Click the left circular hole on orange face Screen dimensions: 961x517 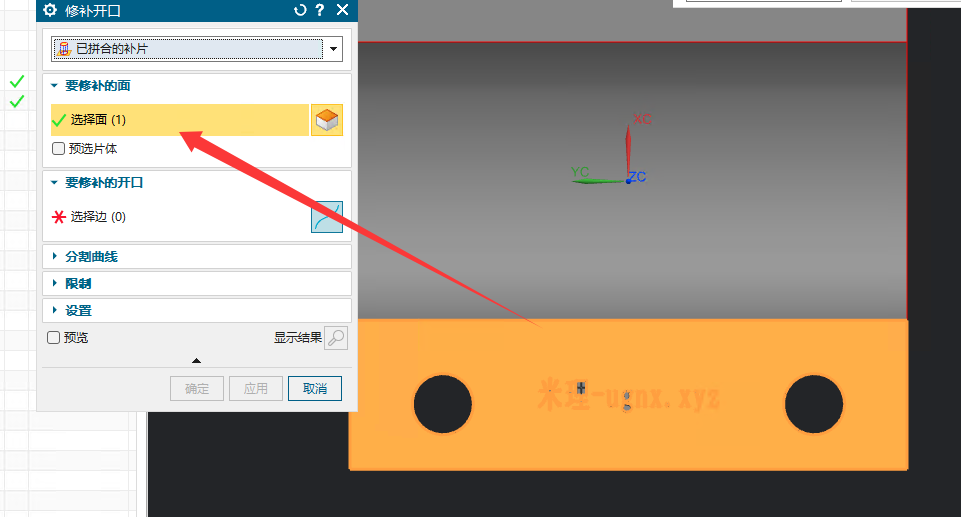click(443, 405)
